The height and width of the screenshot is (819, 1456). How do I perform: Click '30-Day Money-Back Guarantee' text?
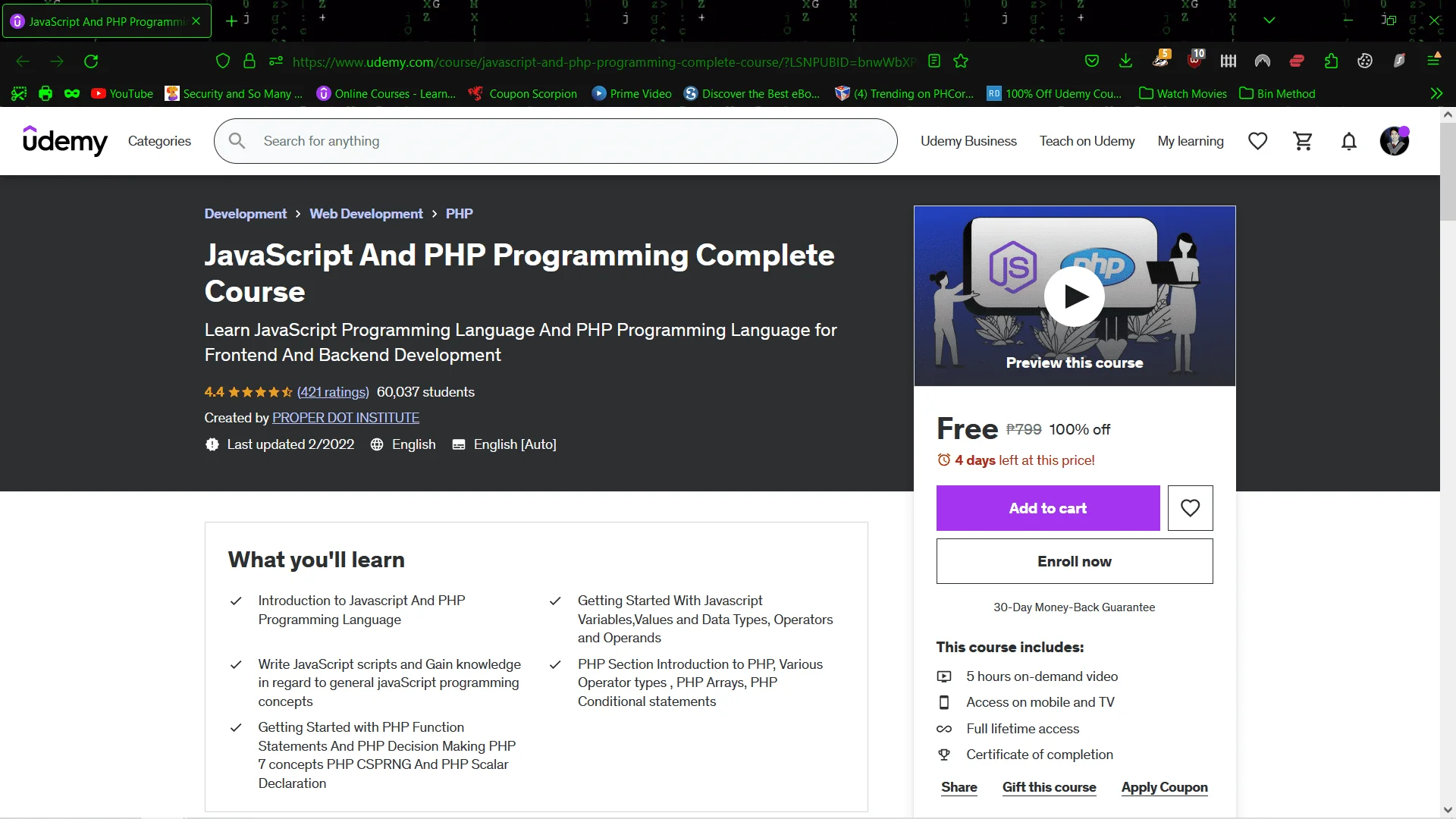coord(1075,607)
